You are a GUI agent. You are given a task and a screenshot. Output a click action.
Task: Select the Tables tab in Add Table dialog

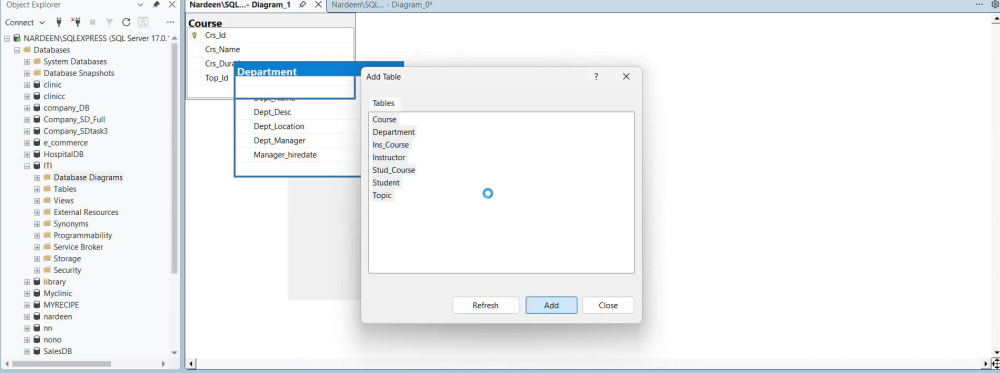point(383,103)
